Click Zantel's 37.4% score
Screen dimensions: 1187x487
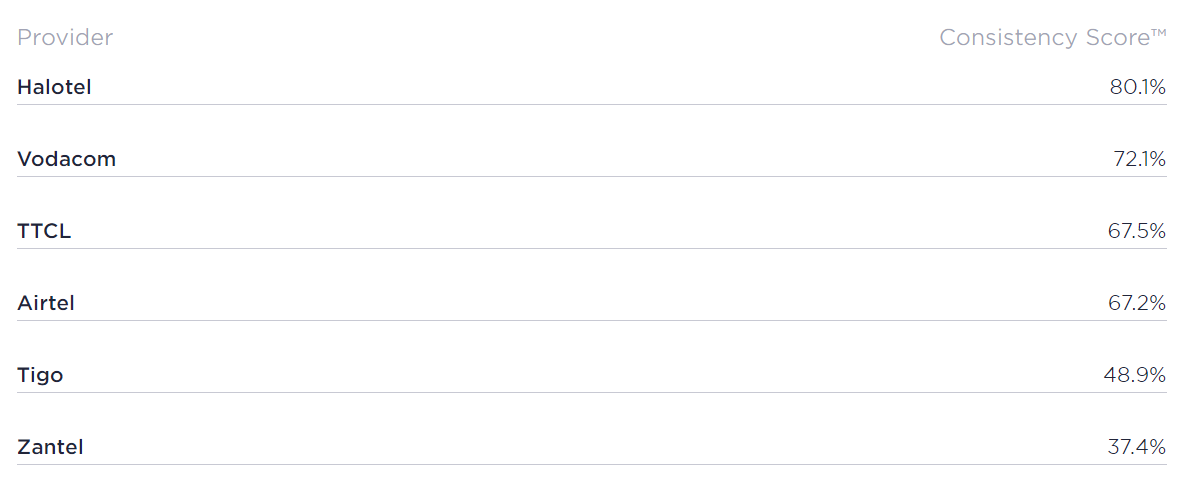1137,447
